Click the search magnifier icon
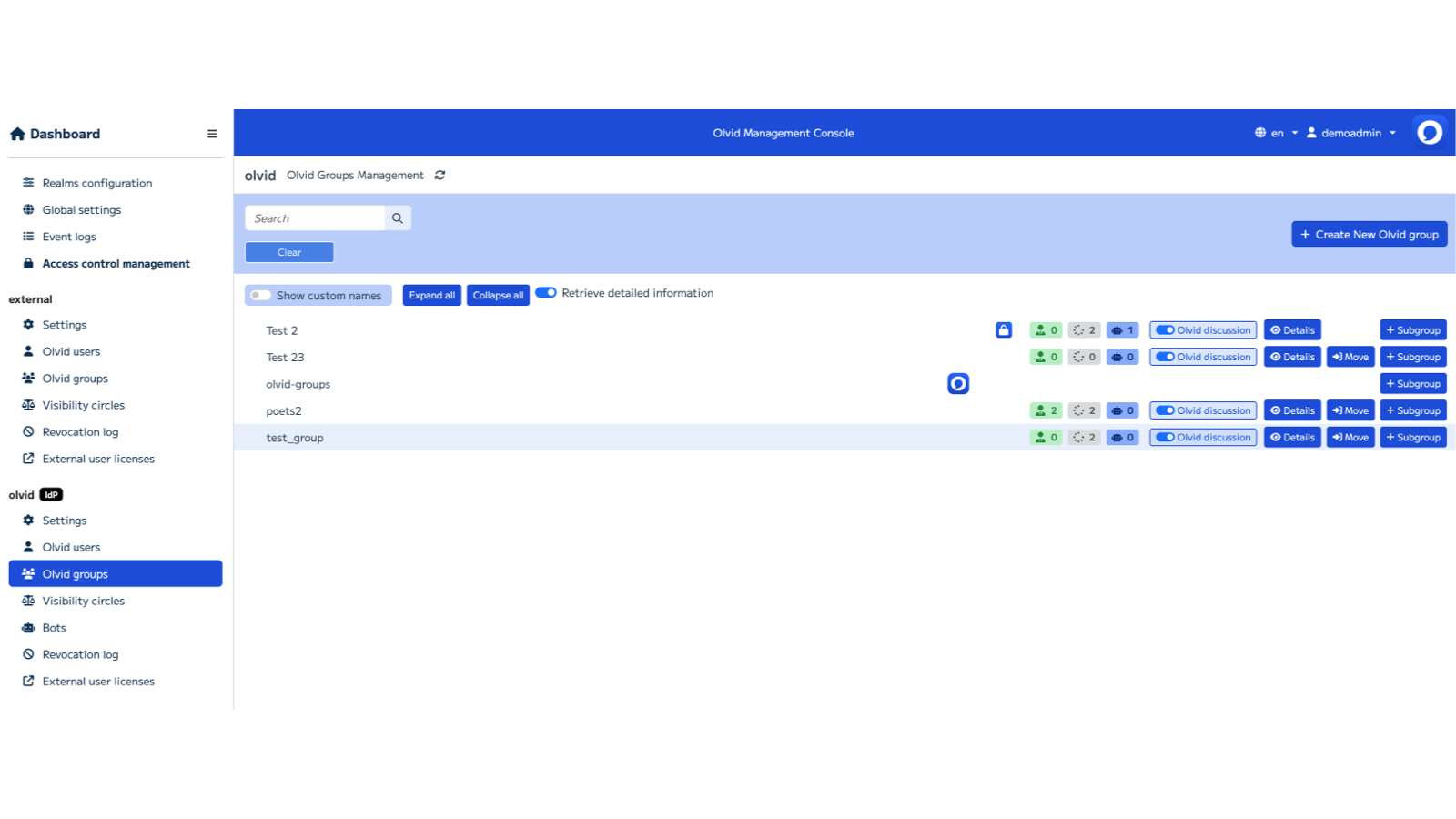This screenshot has height=819, width=1456. pyautogui.click(x=398, y=217)
